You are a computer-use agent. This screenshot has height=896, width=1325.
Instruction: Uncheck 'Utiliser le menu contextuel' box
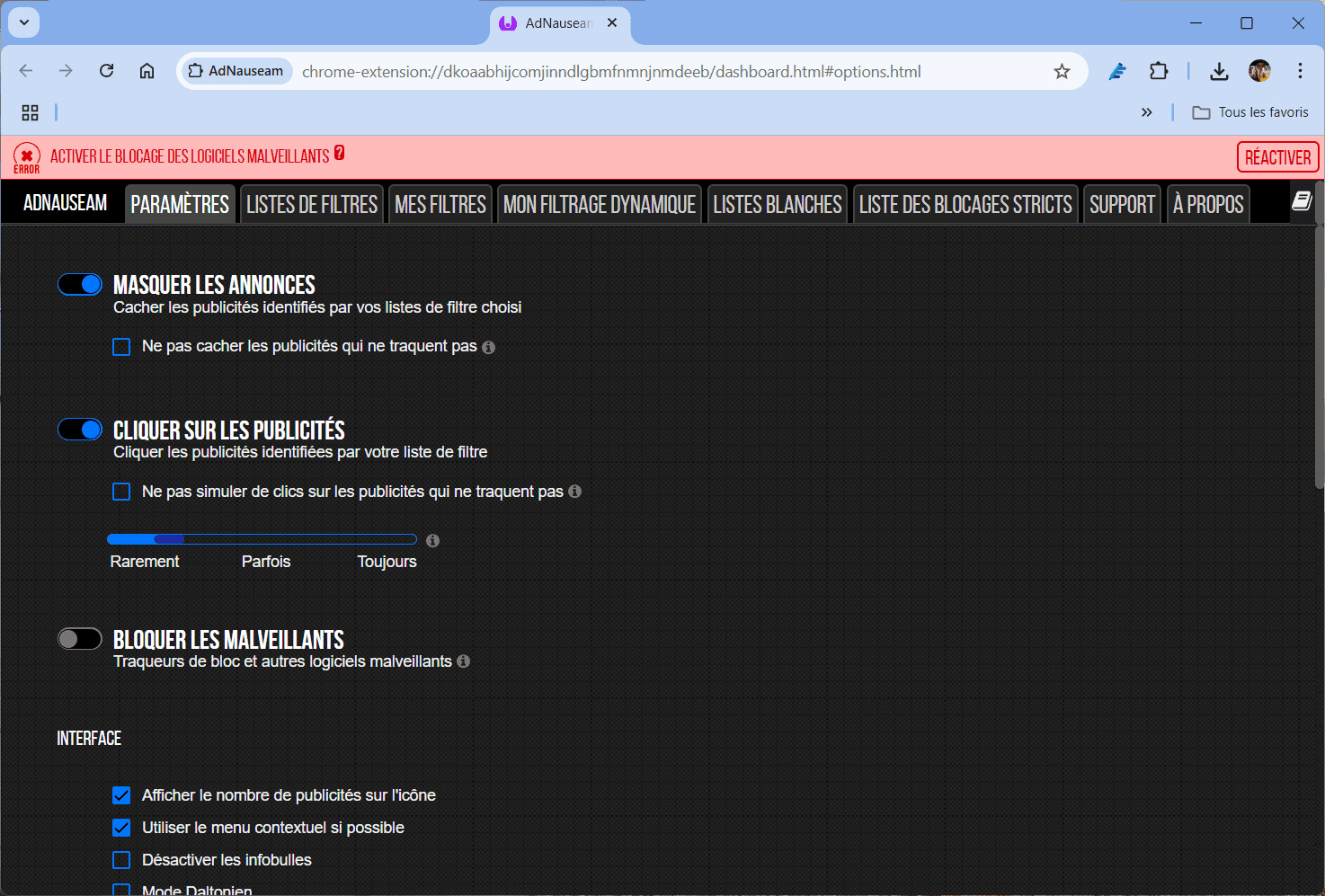click(x=121, y=828)
